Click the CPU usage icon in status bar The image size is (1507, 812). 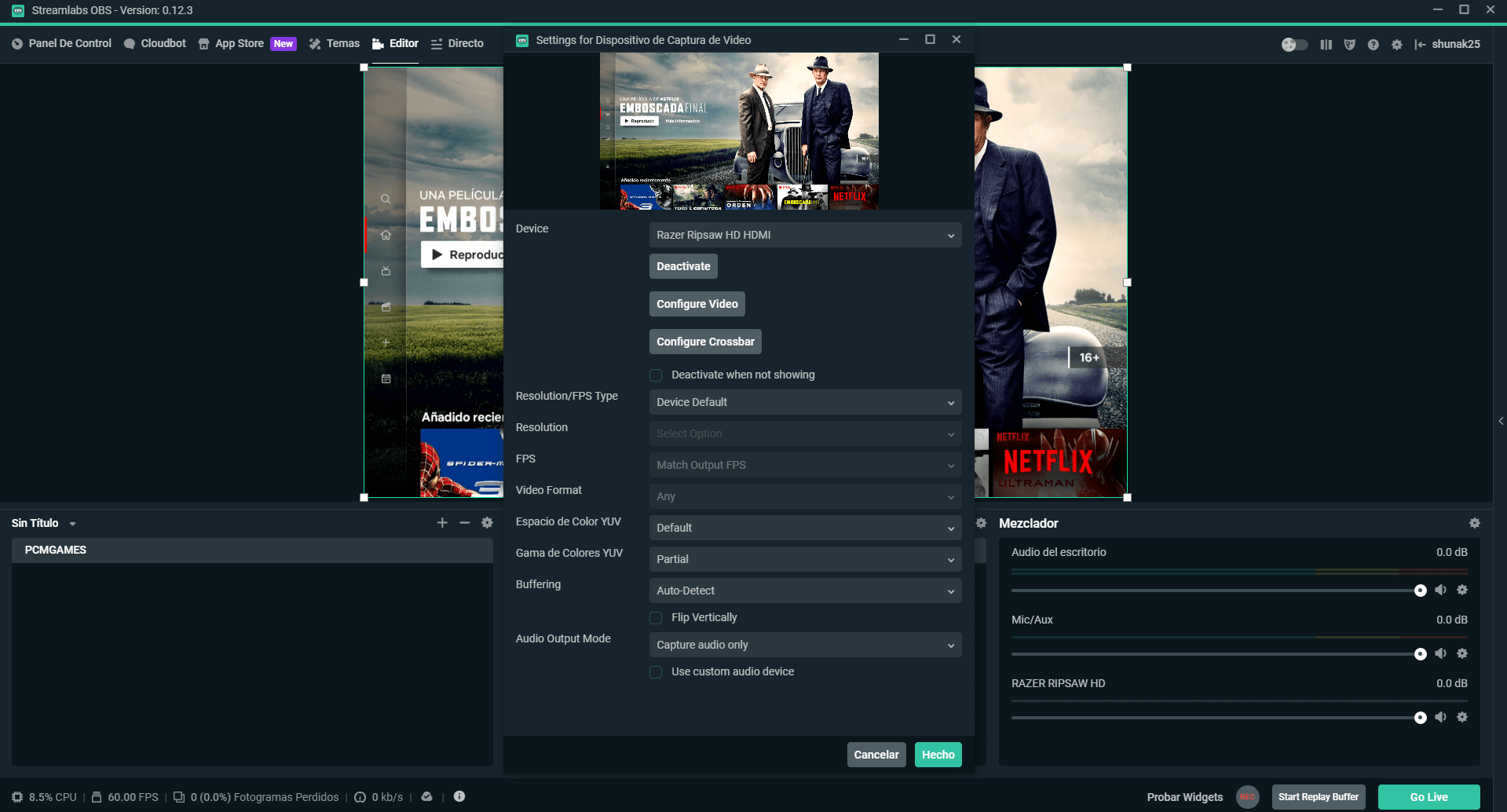tap(17, 797)
